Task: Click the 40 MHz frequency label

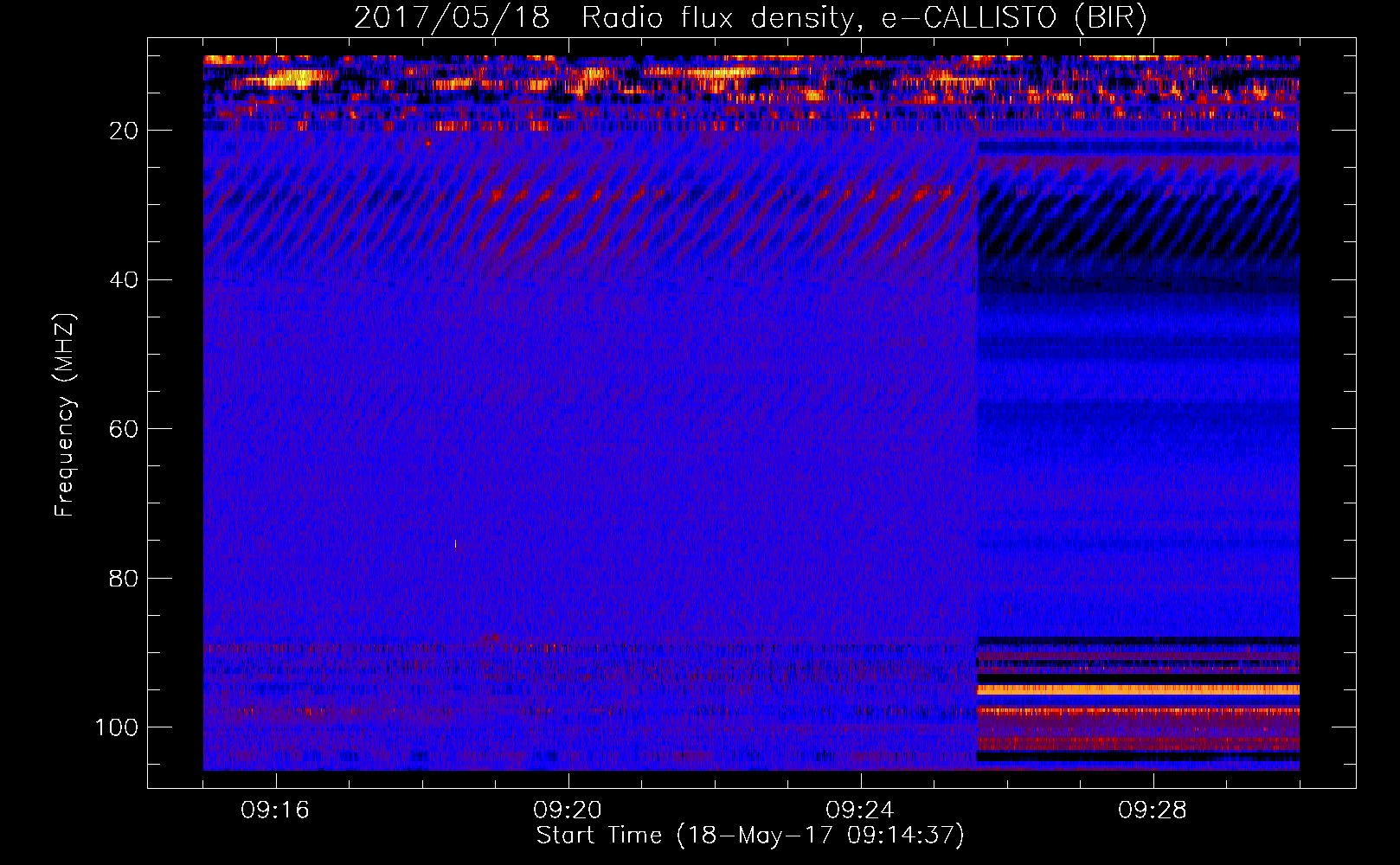Action: coord(124,279)
